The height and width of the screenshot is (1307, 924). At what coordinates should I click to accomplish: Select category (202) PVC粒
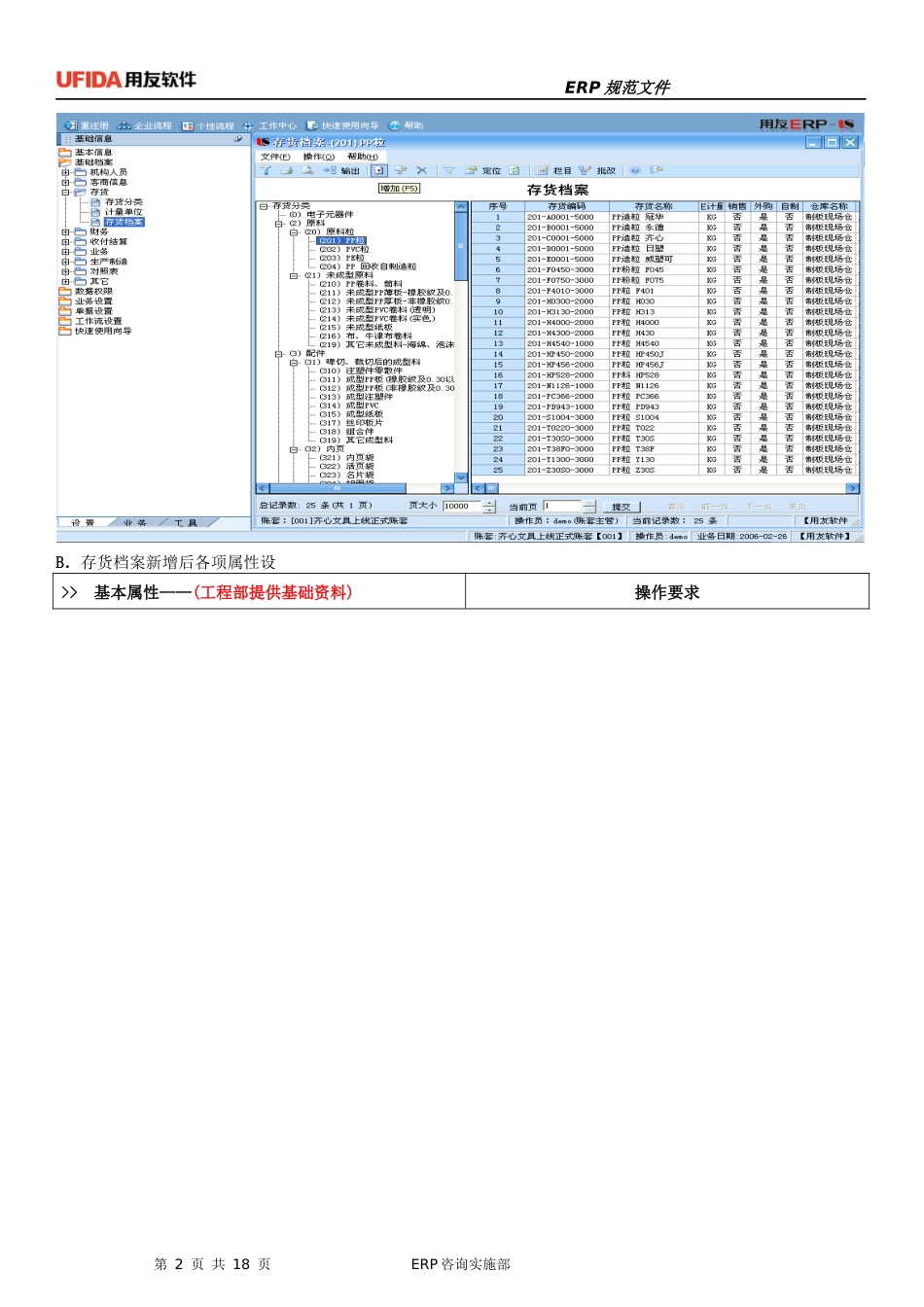coord(344,249)
